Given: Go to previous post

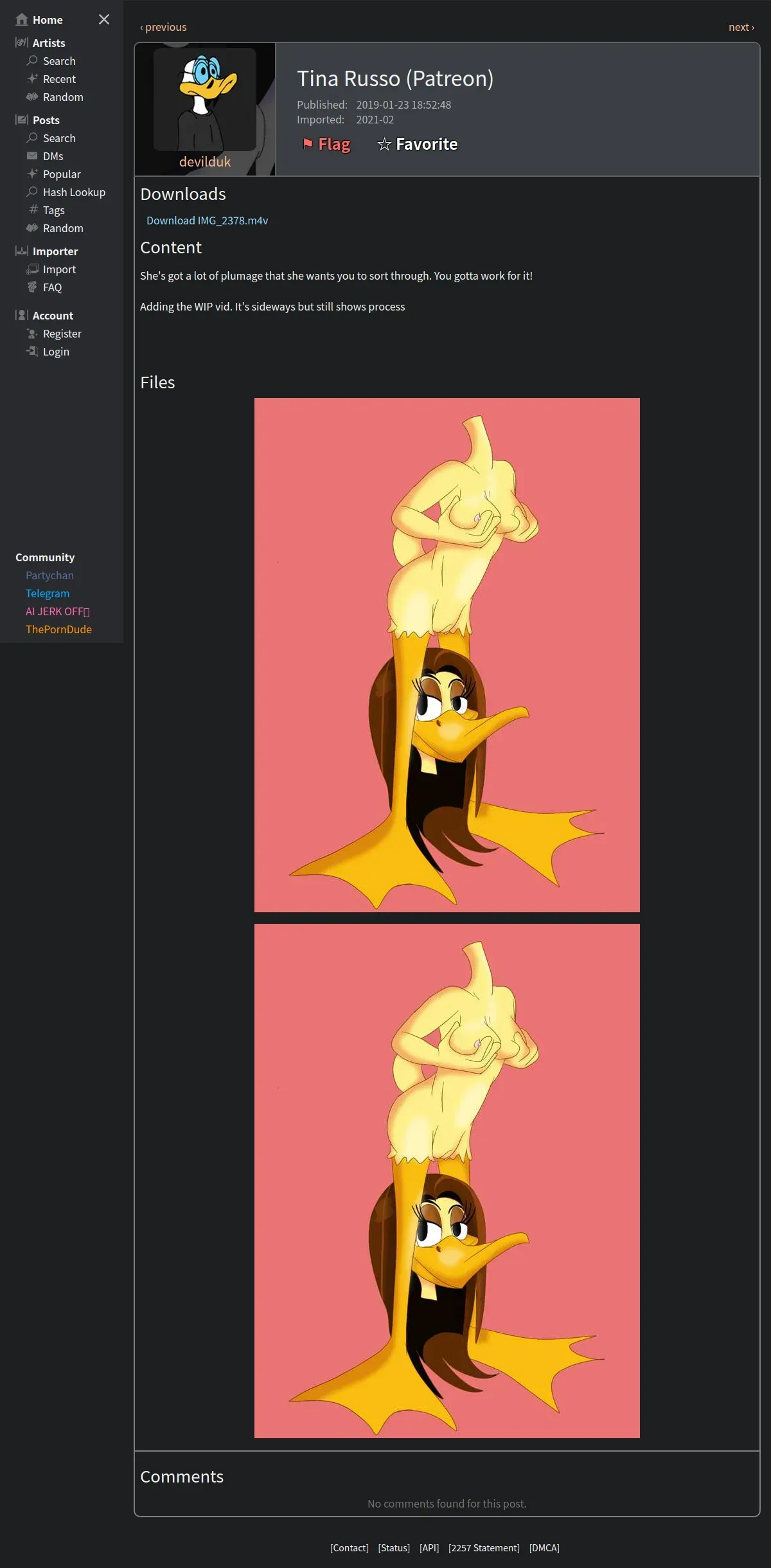Looking at the screenshot, I should pyautogui.click(x=163, y=27).
